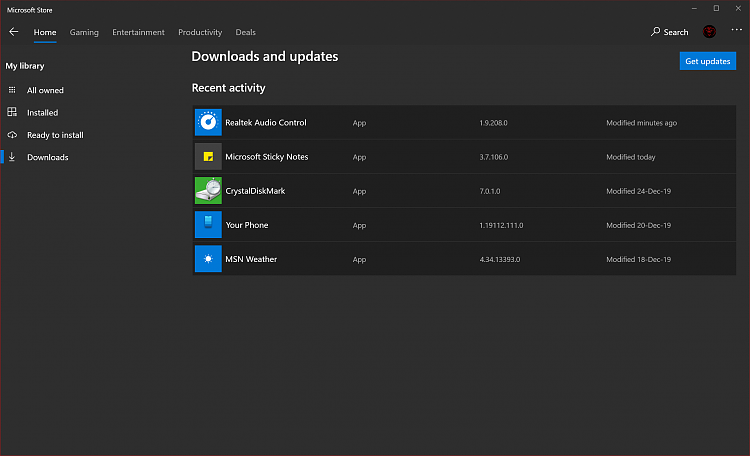Close the Microsoft Store window
This screenshot has width=750, height=456.
pyautogui.click(x=738, y=9)
